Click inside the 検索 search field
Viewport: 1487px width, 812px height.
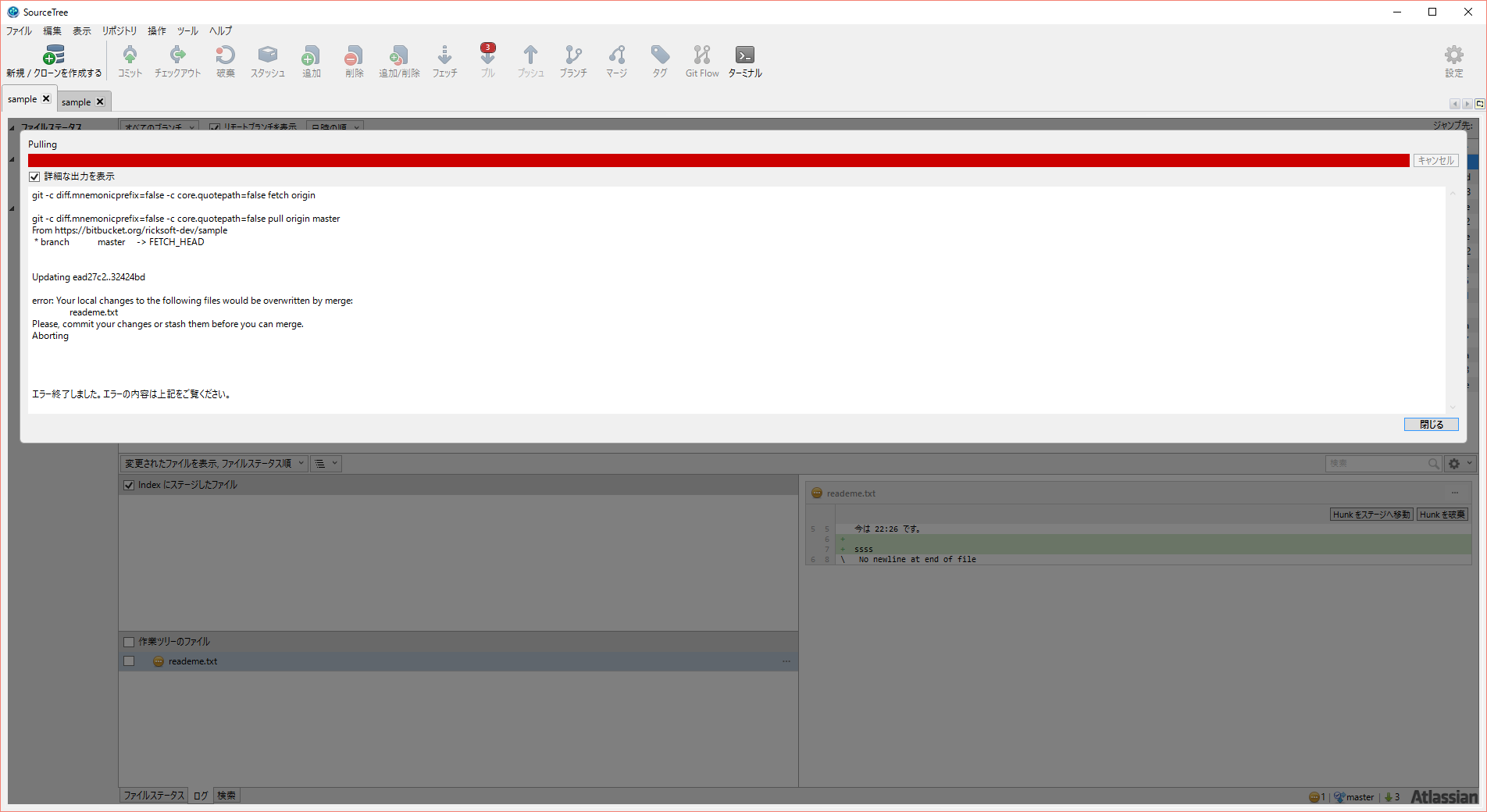click(x=1376, y=464)
